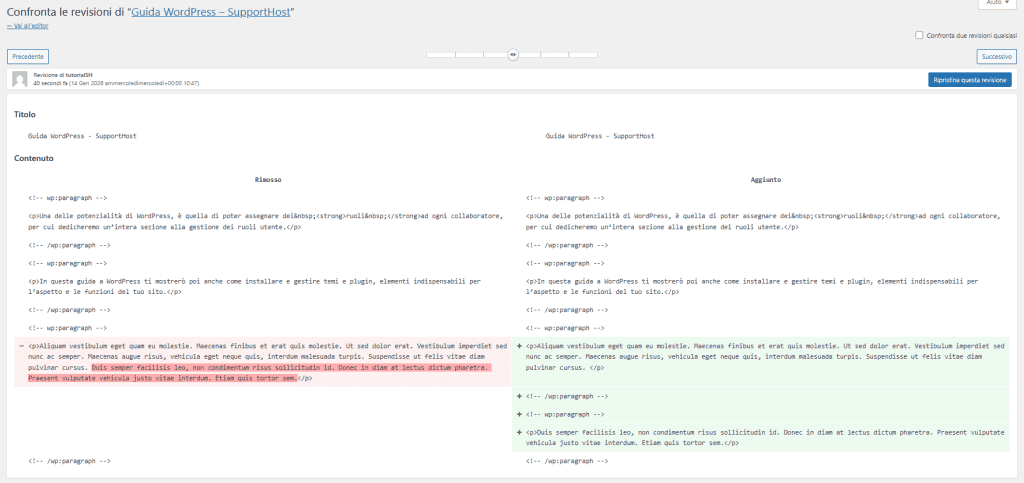Click the left Una delle potenzialità paragraph
1024x483 pixels.
pos(266,221)
